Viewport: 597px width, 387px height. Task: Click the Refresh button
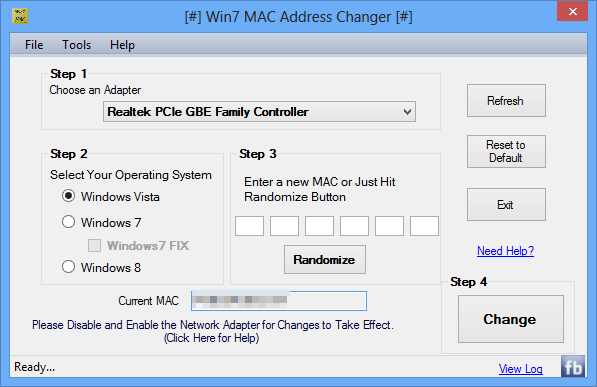(x=506, y=101)
